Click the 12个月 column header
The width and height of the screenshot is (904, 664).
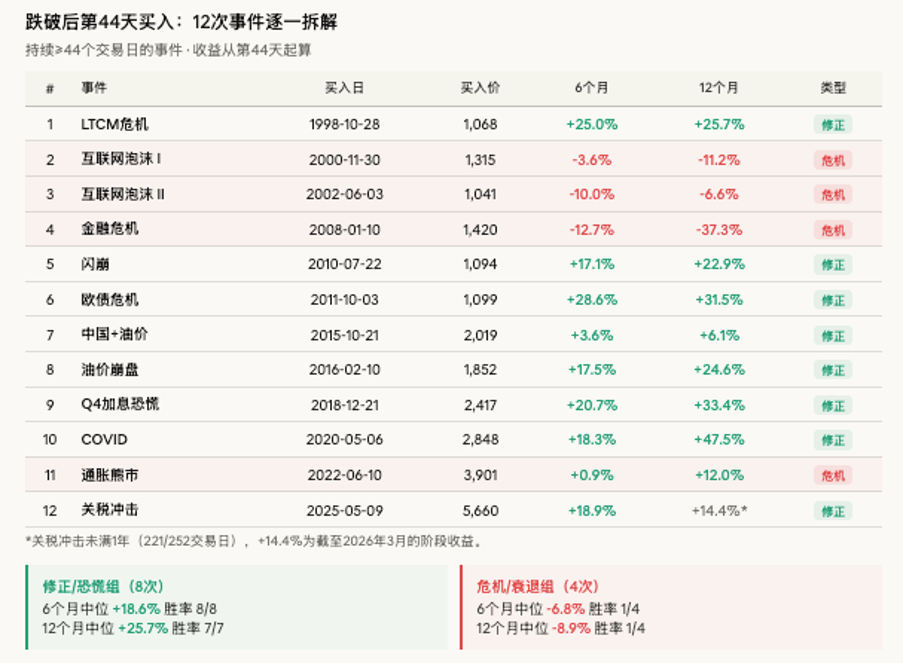(x=719, y=88)
